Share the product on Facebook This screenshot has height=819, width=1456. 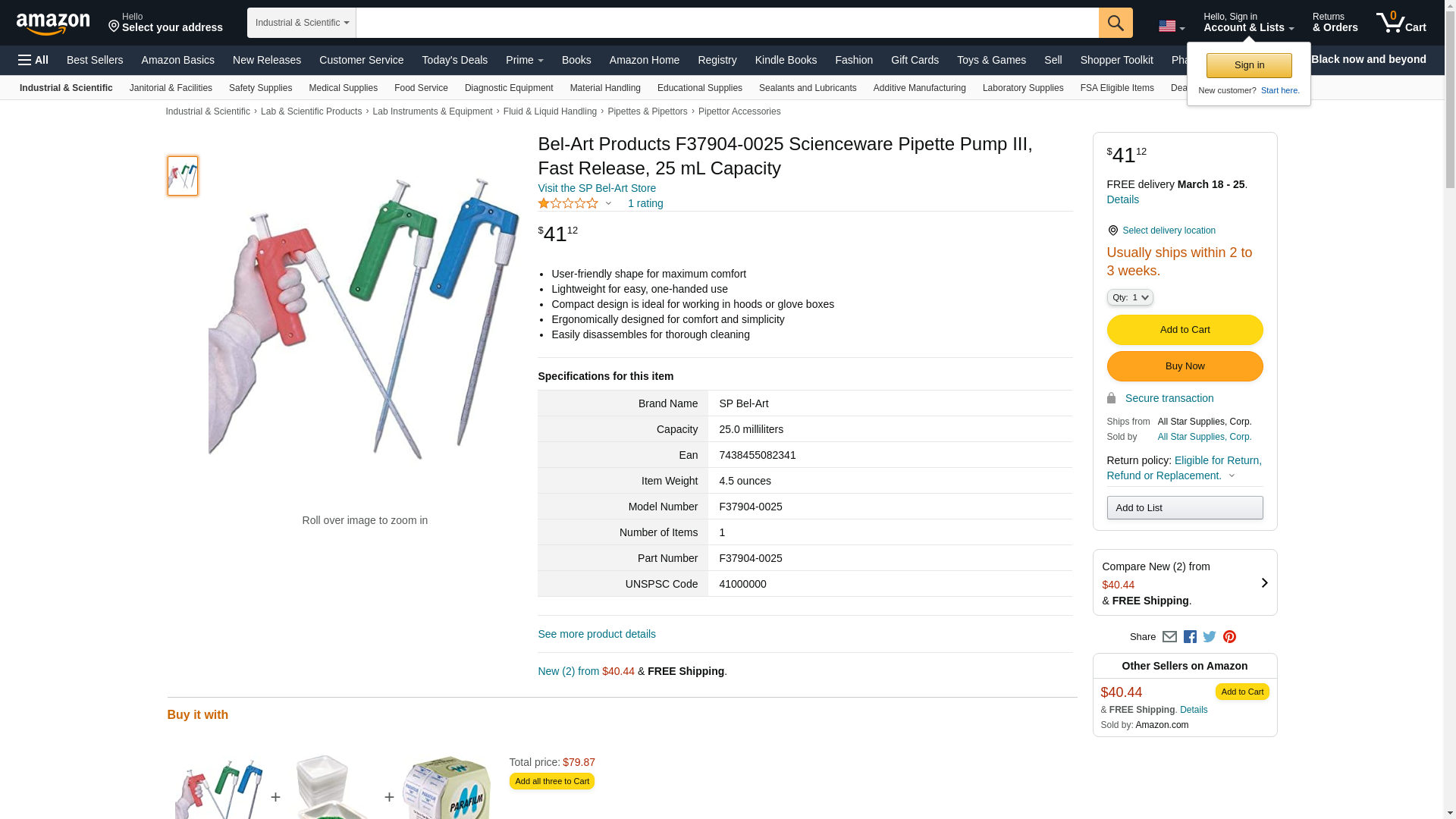pyautogui.click(x=1190, y=637)
